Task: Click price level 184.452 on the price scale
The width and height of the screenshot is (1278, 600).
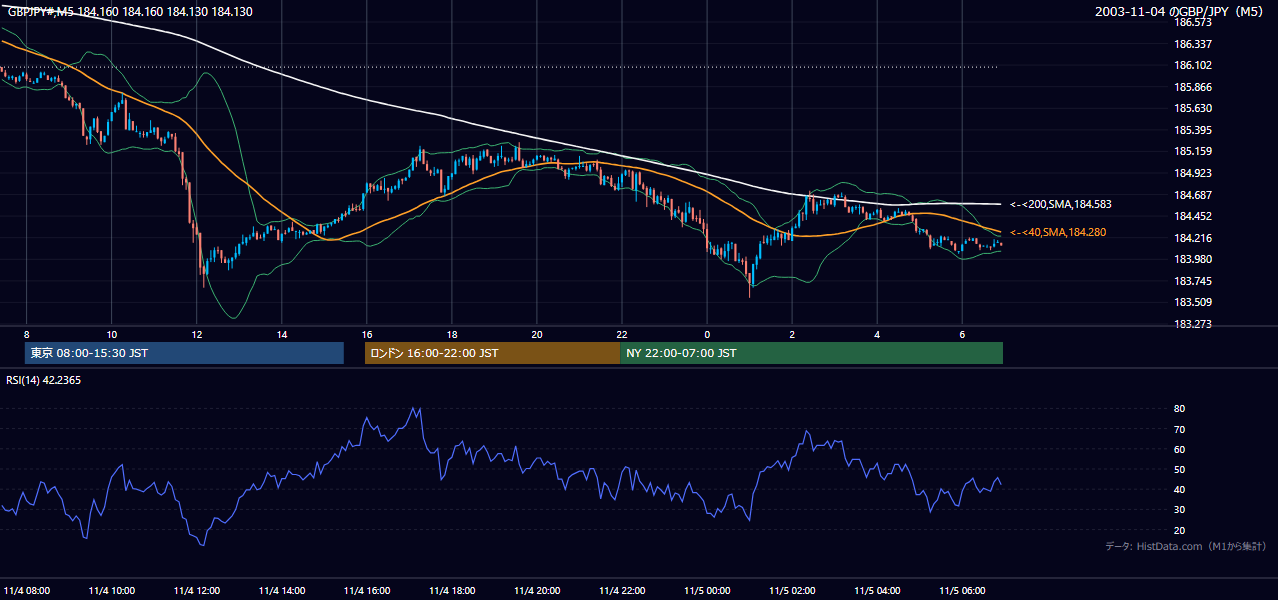Action: (x=1193, y=216)
